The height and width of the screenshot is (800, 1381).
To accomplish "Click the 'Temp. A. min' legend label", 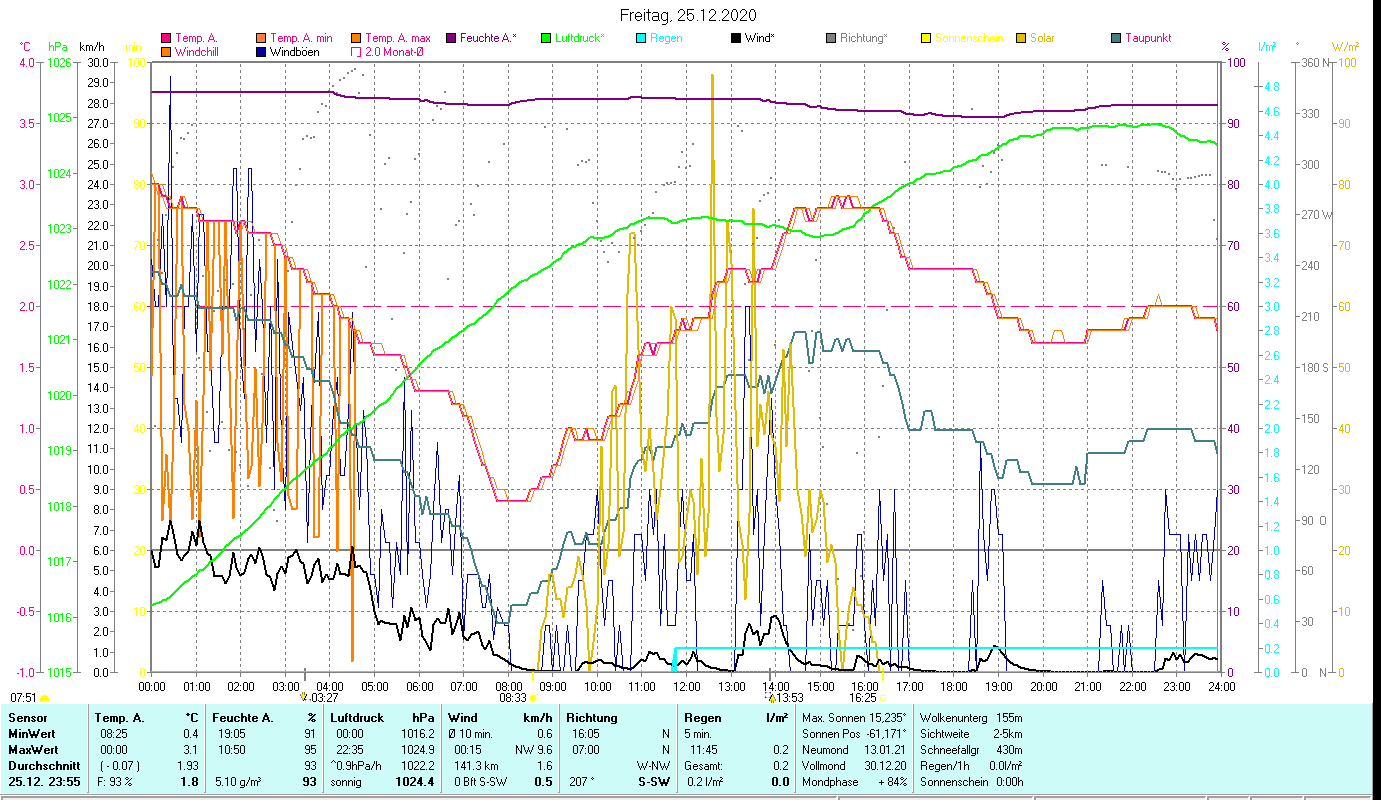I will pos(303,39).
